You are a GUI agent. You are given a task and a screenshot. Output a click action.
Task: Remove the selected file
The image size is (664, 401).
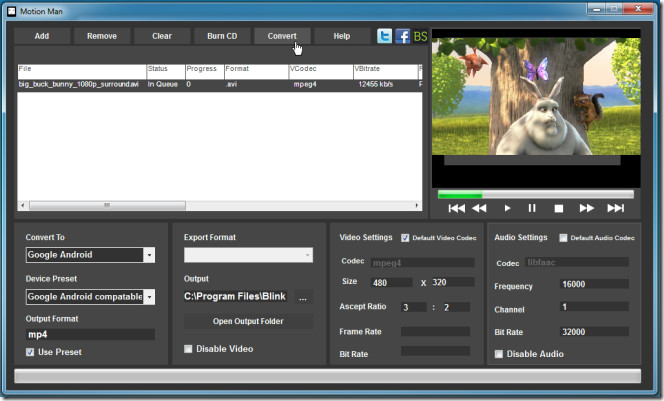pyautogui.click(x=102, y=36)
